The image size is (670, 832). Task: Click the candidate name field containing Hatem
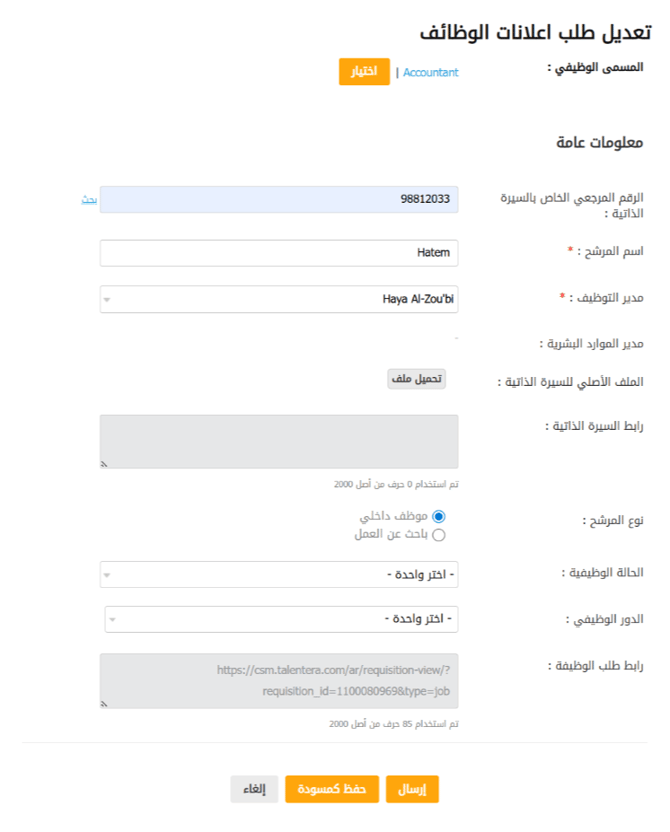[279, 253]
